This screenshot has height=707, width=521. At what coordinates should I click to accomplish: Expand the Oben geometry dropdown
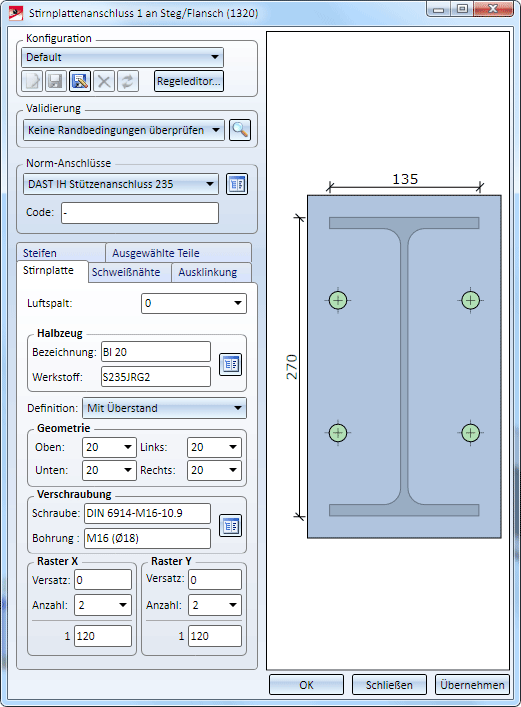(x=109, y=447)
